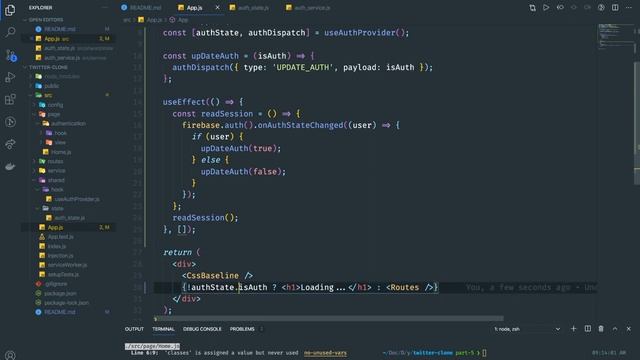The height and width of the screenshot is (360, 640).
Task: Open the Accounts icon at the sidebar bottom
Action: tap(10, 355)
